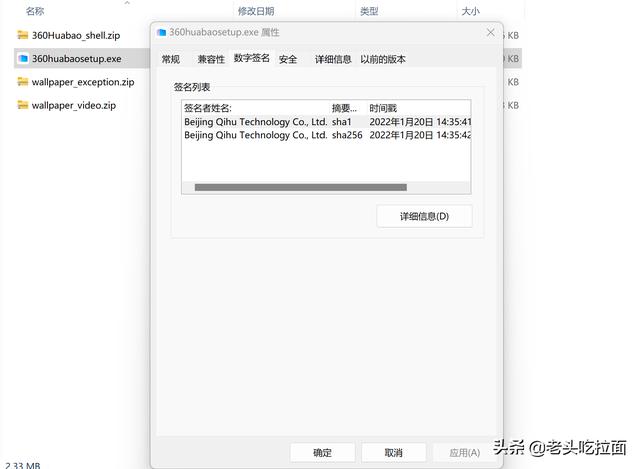Open the 数字签名 tab
The width and height of the screenshot is (640, 469).
click(251, 58)
